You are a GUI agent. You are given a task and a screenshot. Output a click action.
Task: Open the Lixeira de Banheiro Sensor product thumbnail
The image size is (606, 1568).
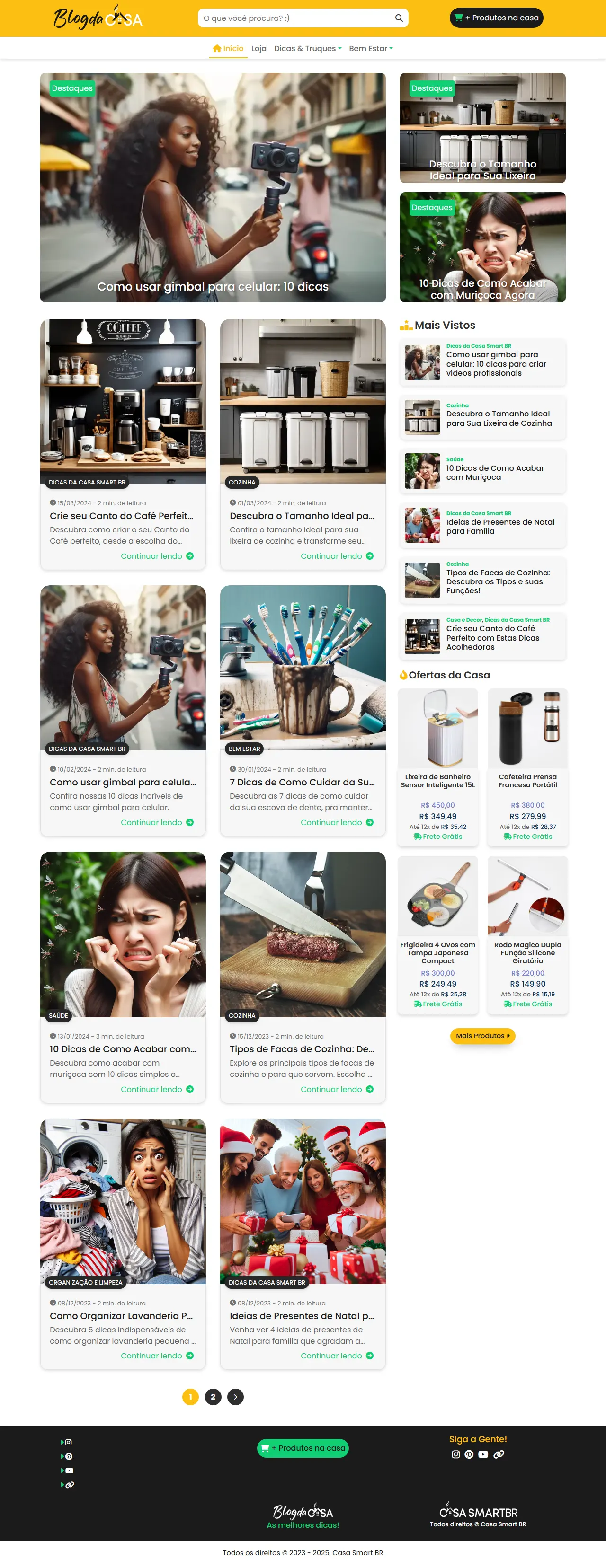tap(438, 729)
